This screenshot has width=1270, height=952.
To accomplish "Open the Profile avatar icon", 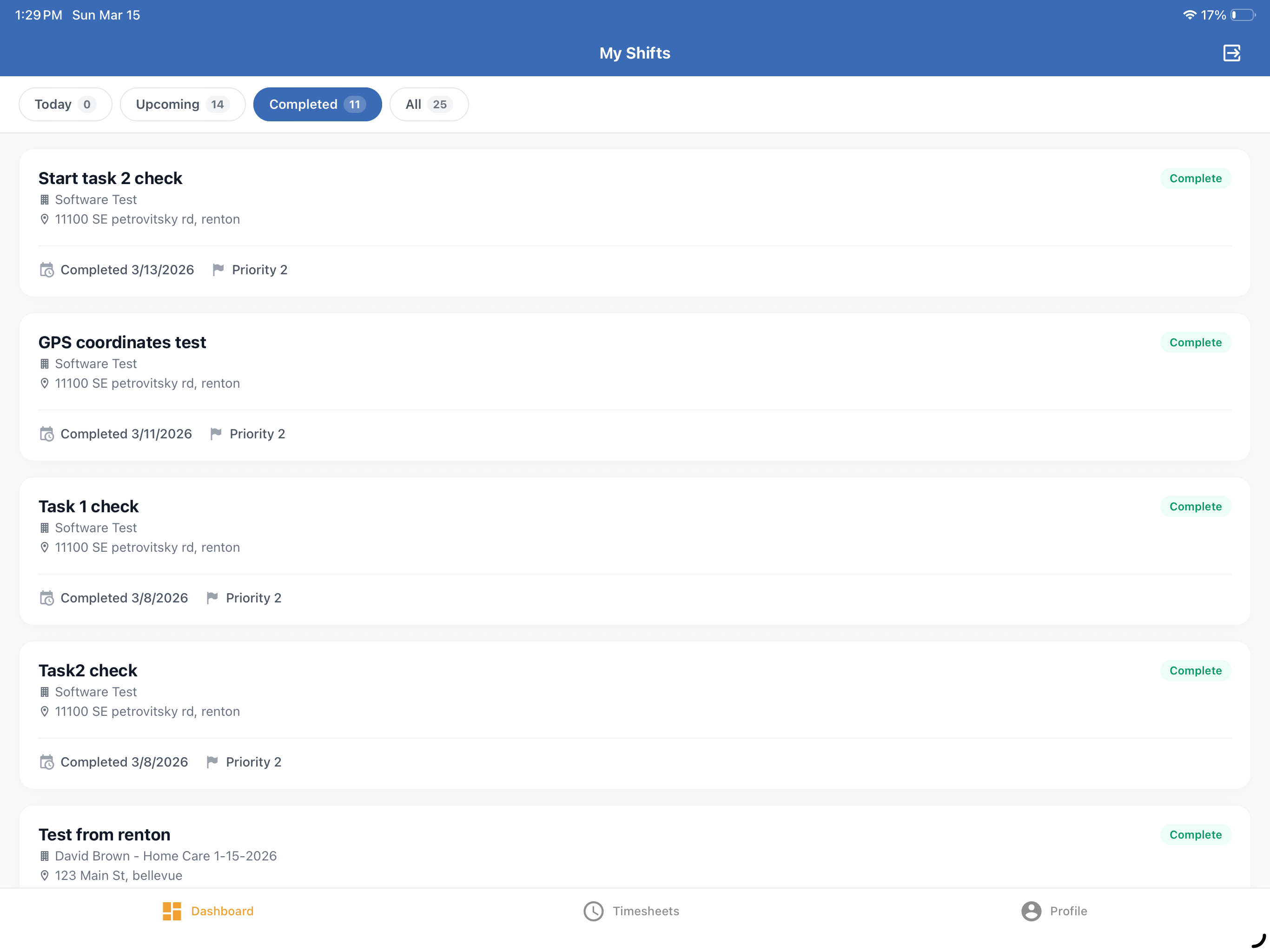I will point(1031,911).
